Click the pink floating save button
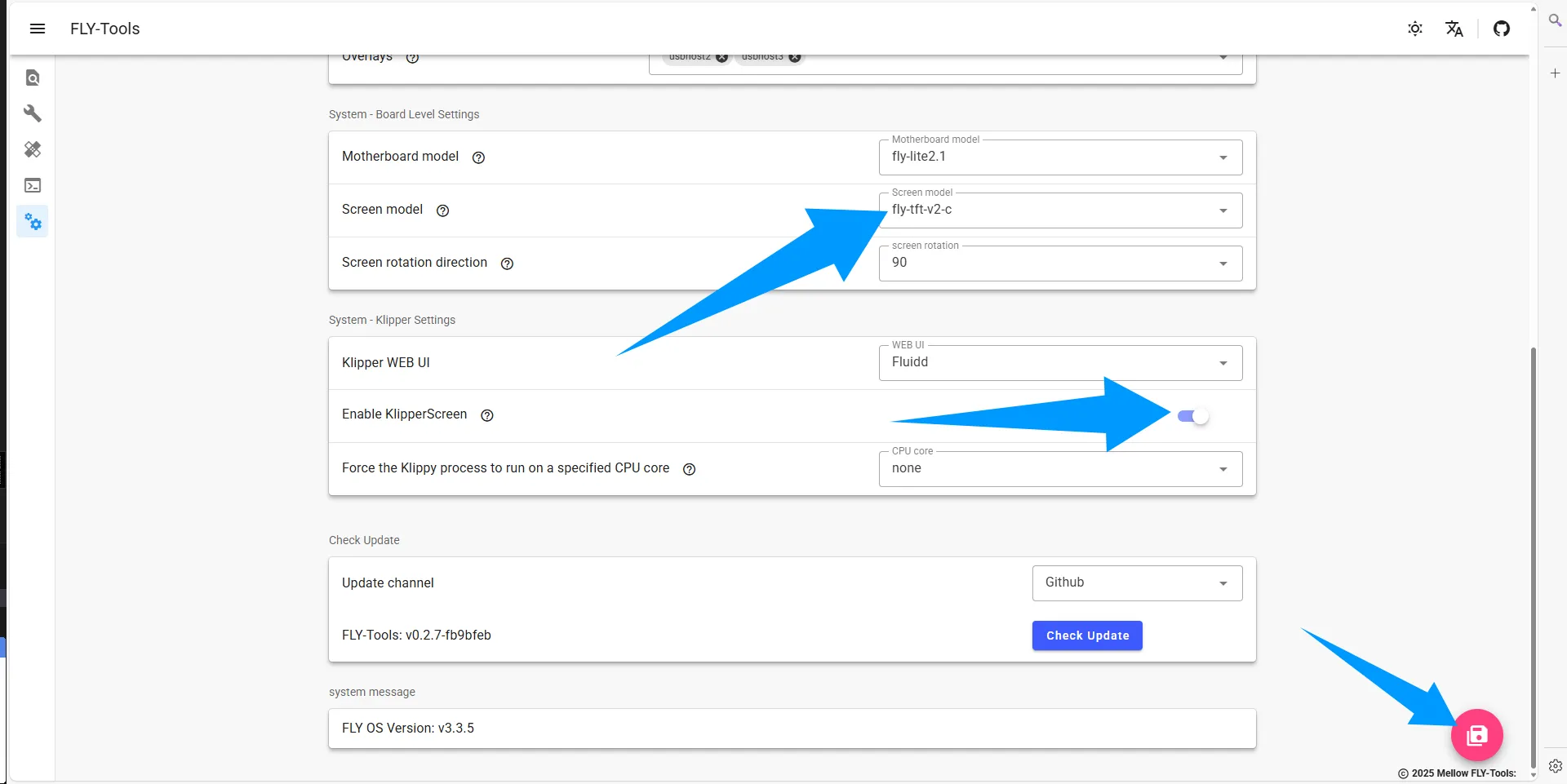1567x784 pixels. point(1476,735)
